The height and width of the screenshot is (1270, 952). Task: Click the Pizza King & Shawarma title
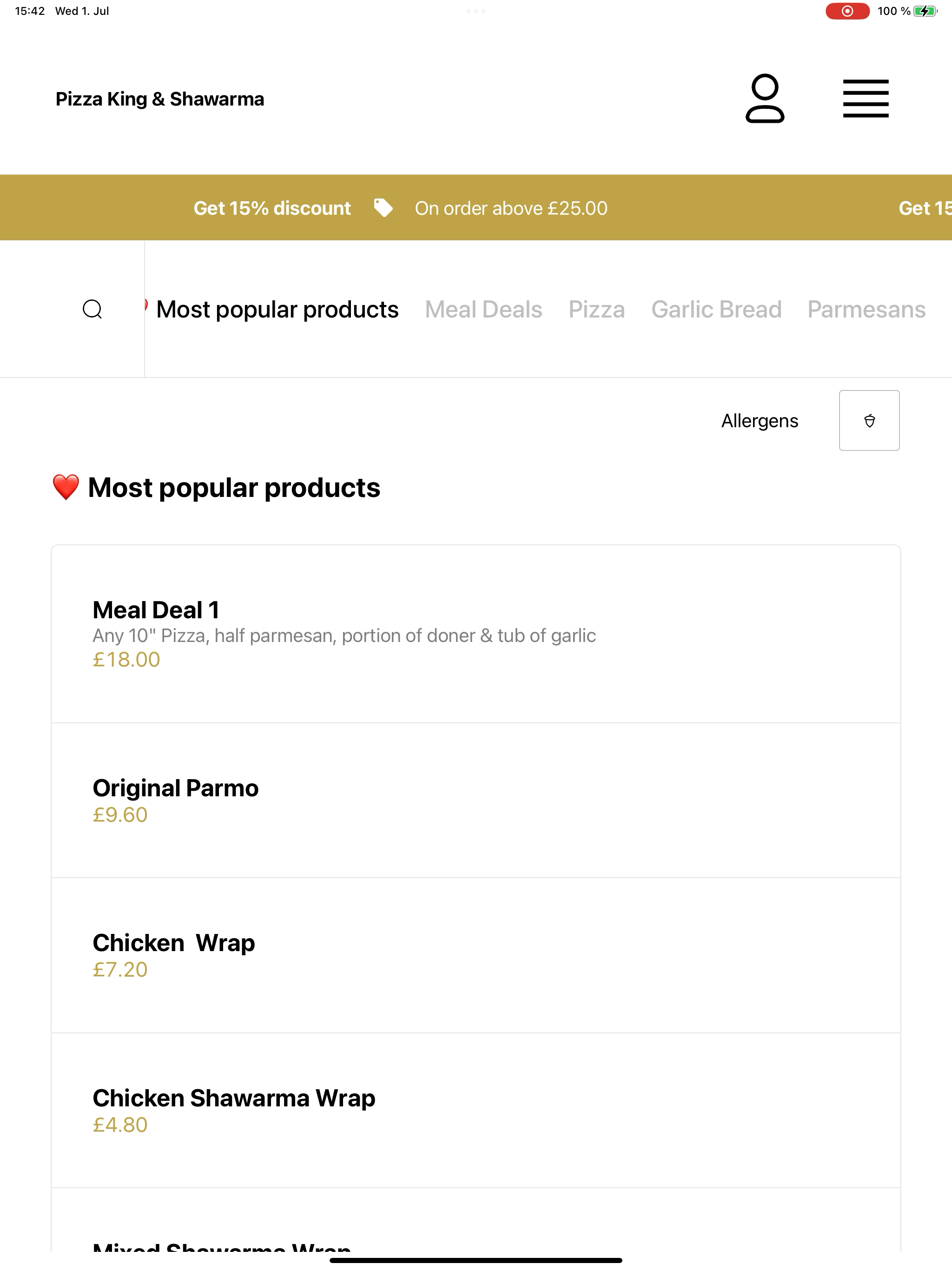(x=159, y=99)
